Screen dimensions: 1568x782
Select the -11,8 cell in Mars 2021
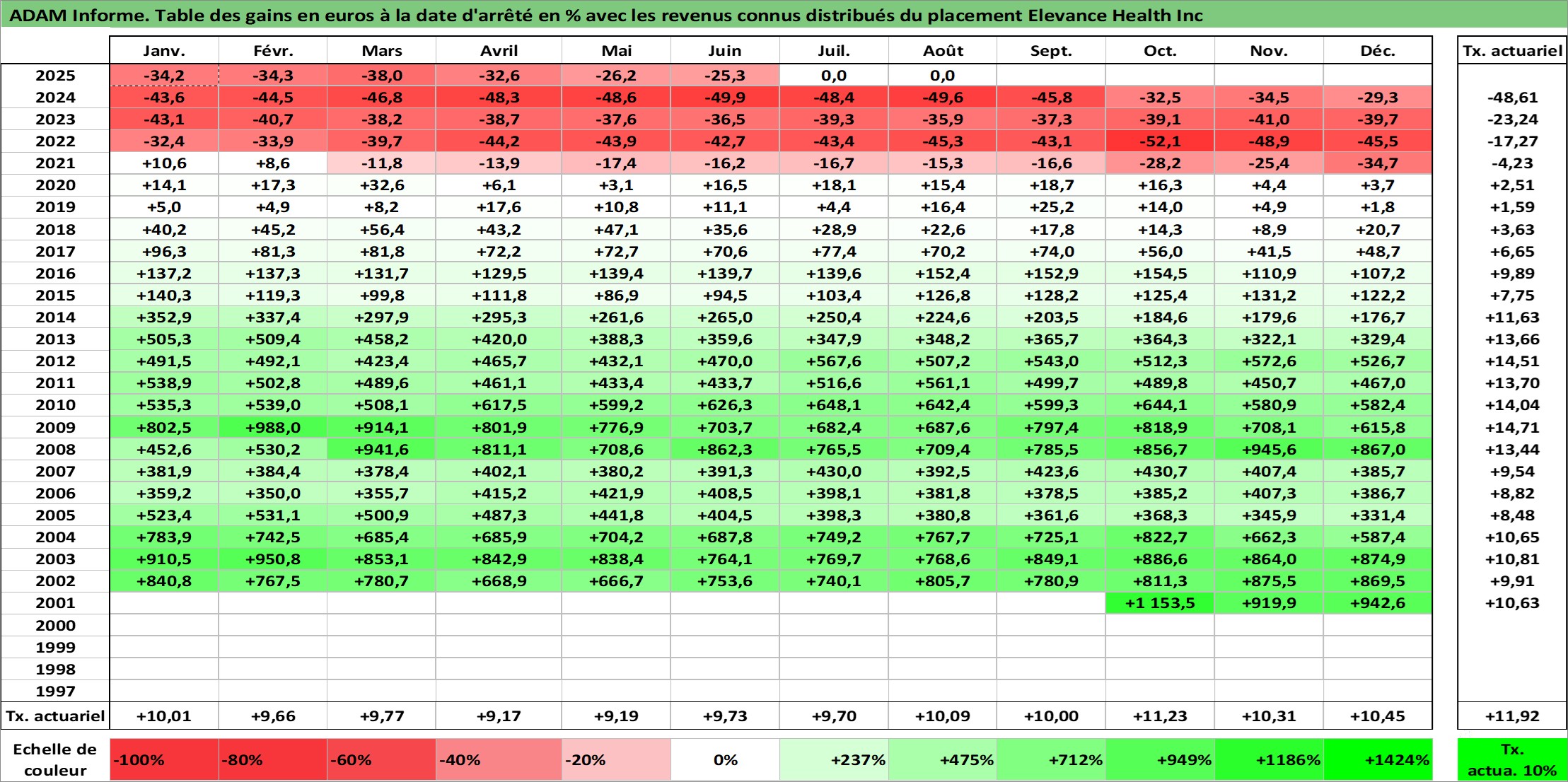381,163
